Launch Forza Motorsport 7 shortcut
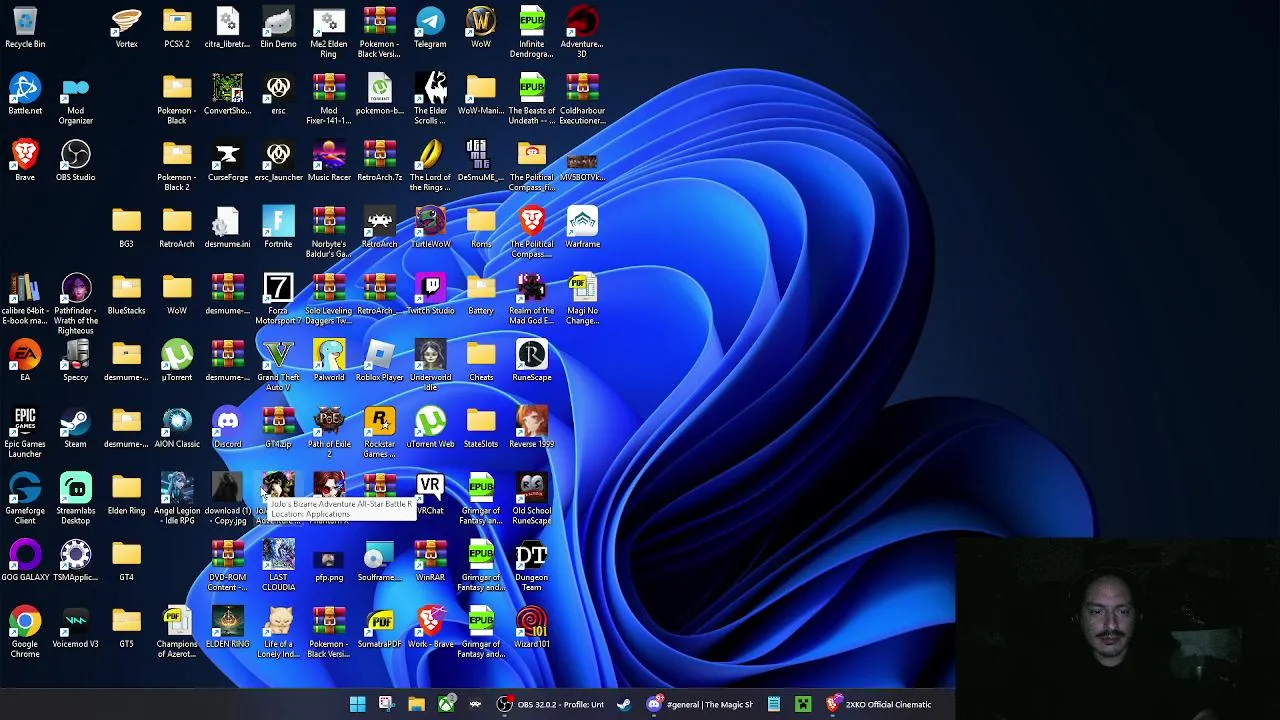This screenshot has height=720, width=1280. (x=278, y=300)
